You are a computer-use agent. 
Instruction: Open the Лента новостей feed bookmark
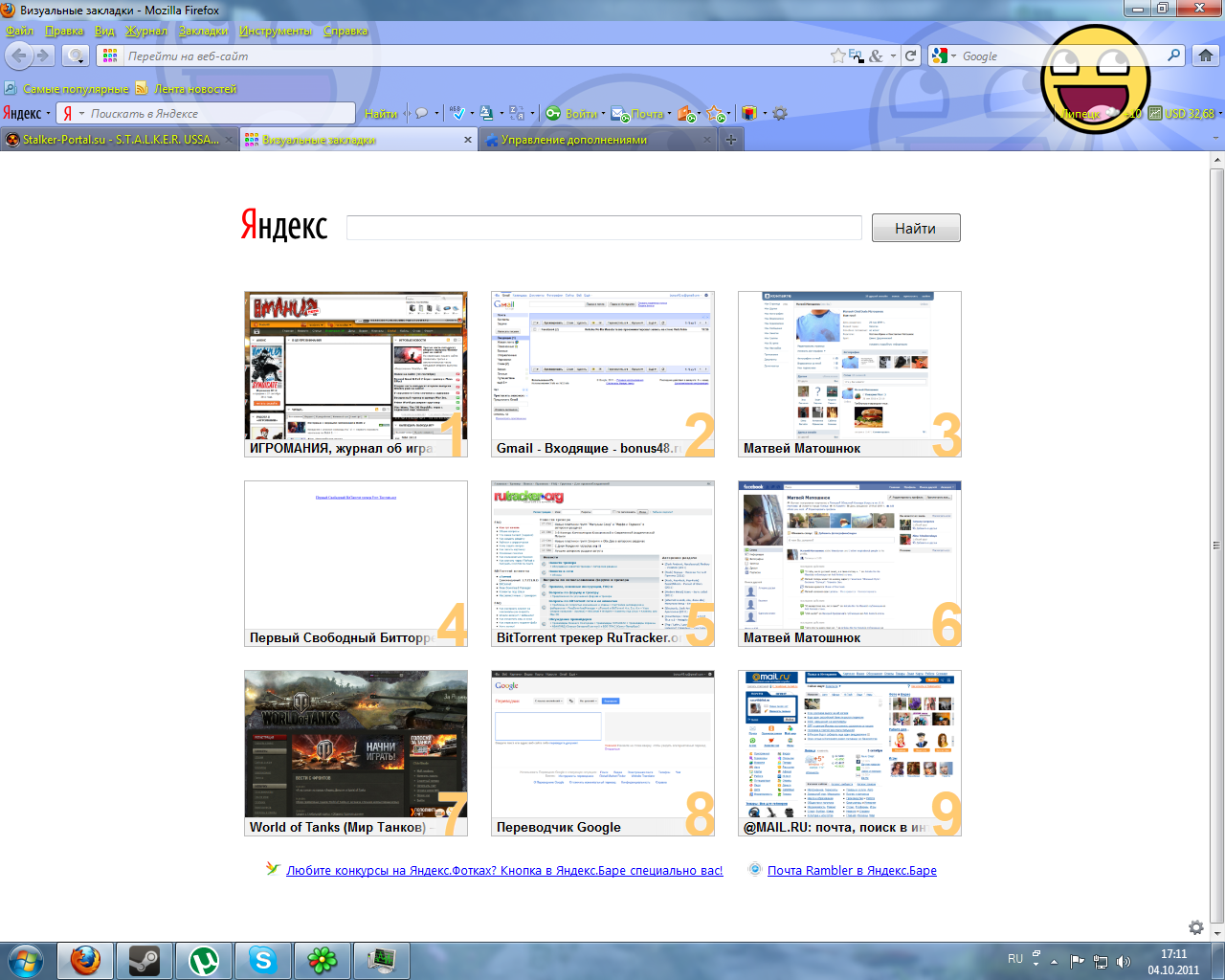(187, 89)
